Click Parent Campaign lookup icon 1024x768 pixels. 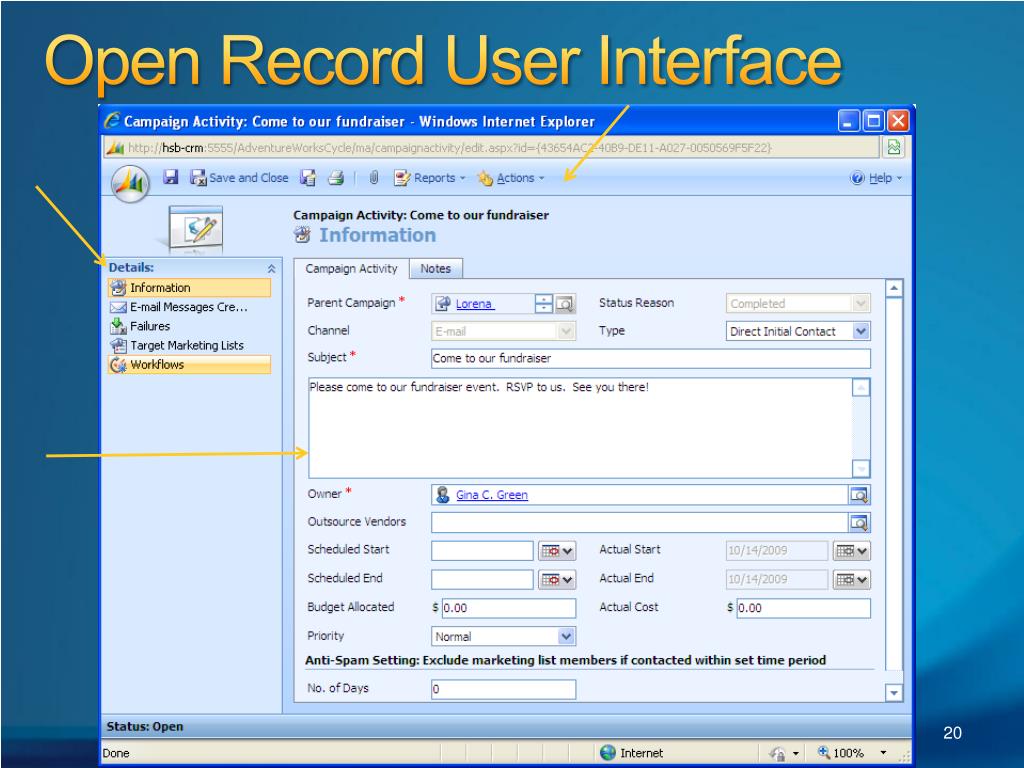(x=565, y=304)
